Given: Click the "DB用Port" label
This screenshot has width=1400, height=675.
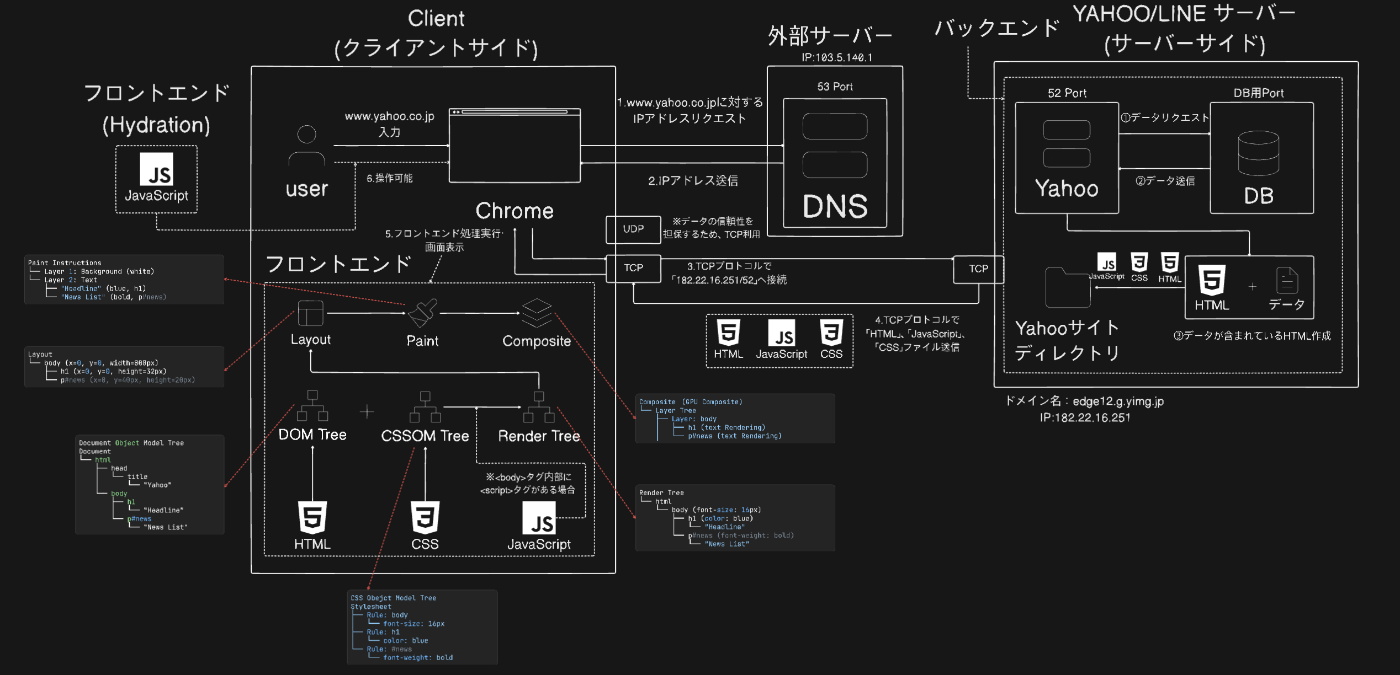Looking at the screenshot, I should [x=1258, y=93].
